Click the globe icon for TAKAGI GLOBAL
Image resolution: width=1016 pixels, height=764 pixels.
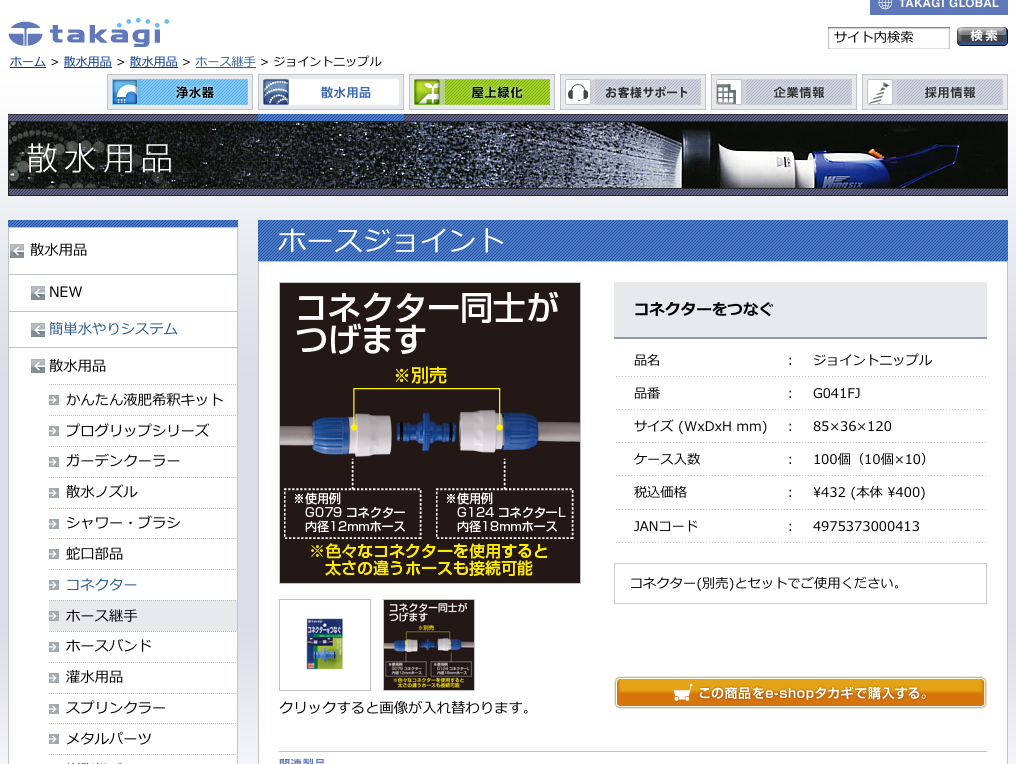tap(885, 5)
